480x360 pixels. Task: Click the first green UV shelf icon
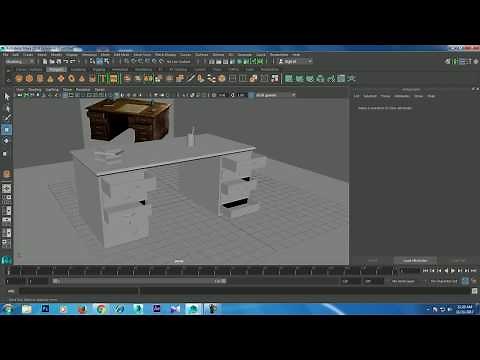click(289, 79)
